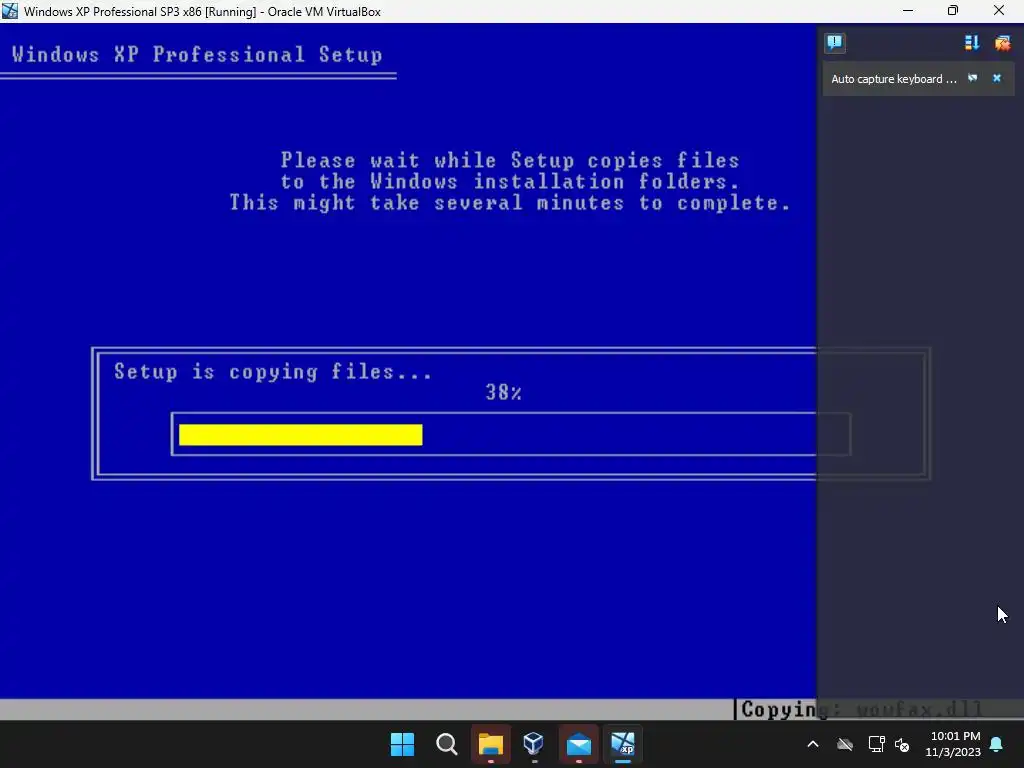The height and width of the screenshot is (768, 1024).
Task: Open taskbar Search
Action: [447, 744]
